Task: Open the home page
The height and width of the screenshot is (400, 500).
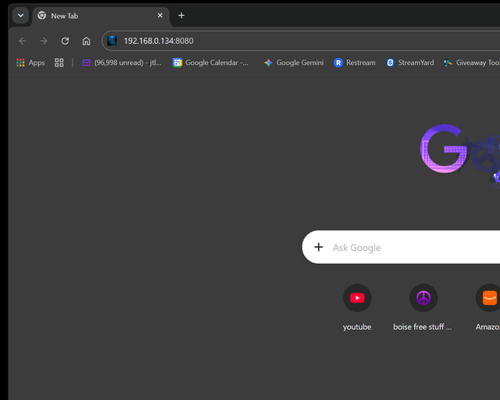Action: [x=86, y=41]
